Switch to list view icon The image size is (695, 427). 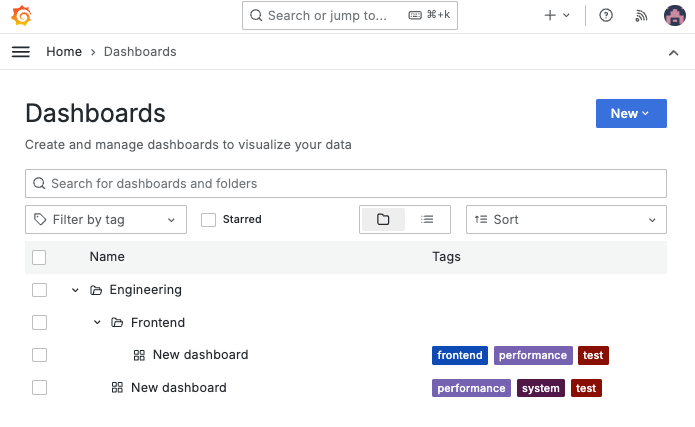pyautogui.click(x=427, y=219)
